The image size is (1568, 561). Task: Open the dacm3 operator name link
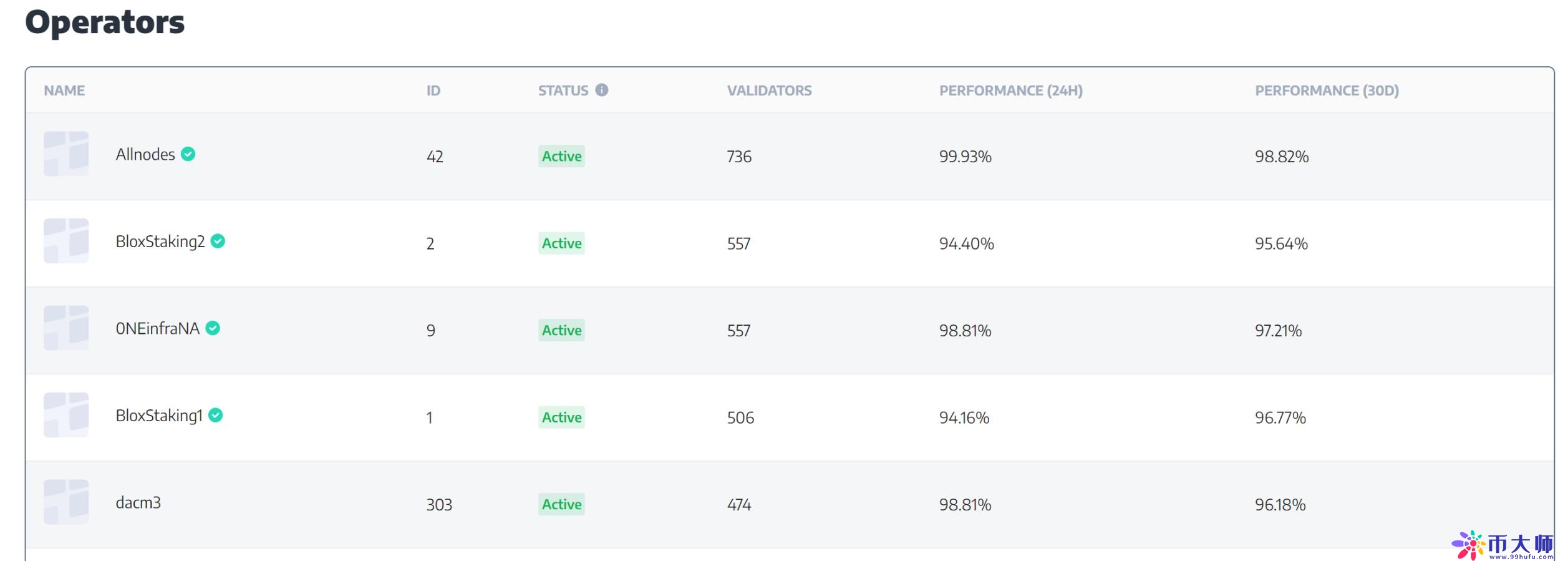(138, 502)
